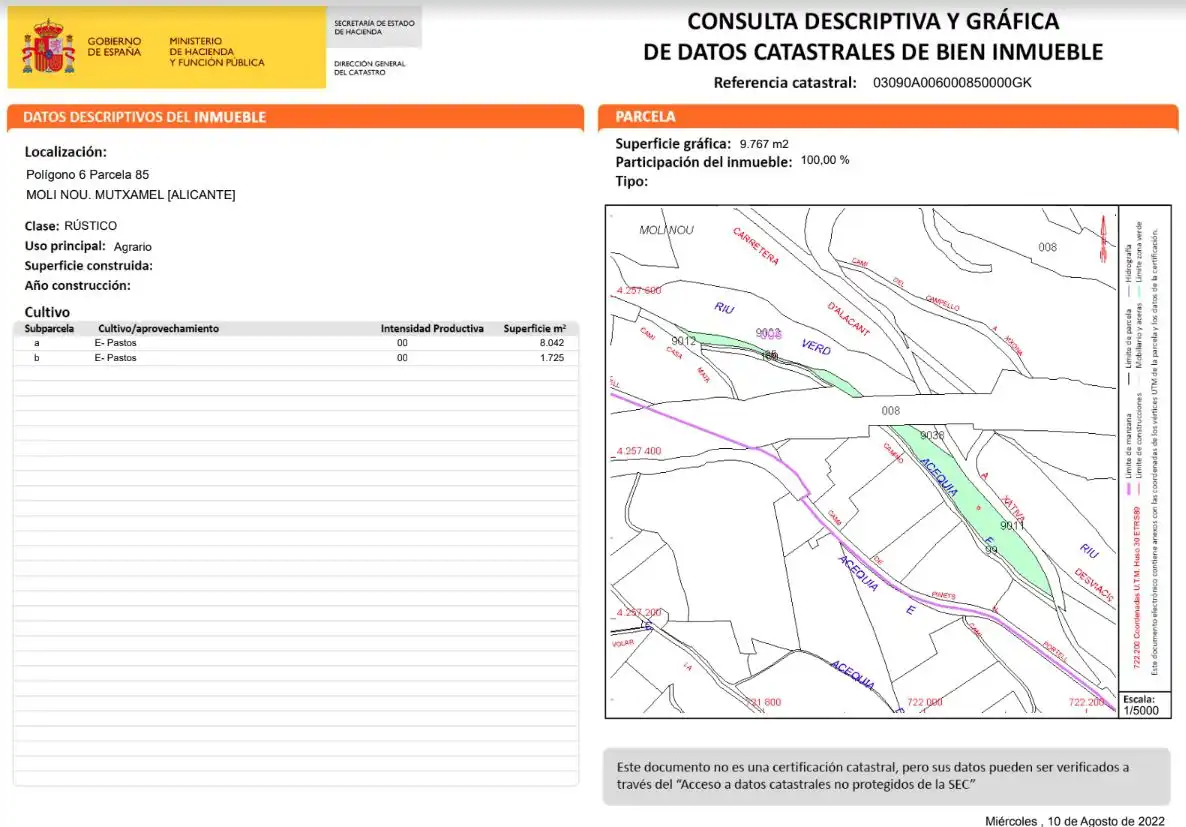Click the 'MOLI NOU' map label
Viewport: 1186px width, 827px height.
click(x=666, y=229)
